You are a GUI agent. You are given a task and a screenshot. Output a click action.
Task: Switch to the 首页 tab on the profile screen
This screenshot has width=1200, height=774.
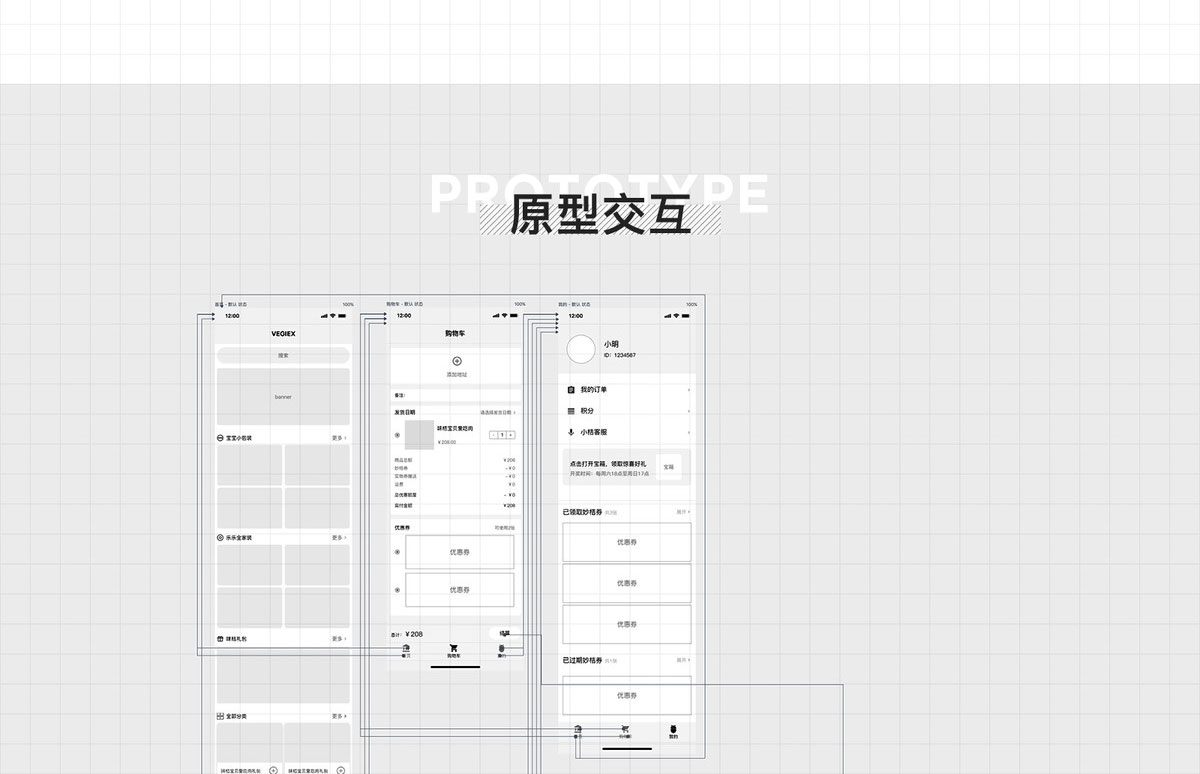578,731
